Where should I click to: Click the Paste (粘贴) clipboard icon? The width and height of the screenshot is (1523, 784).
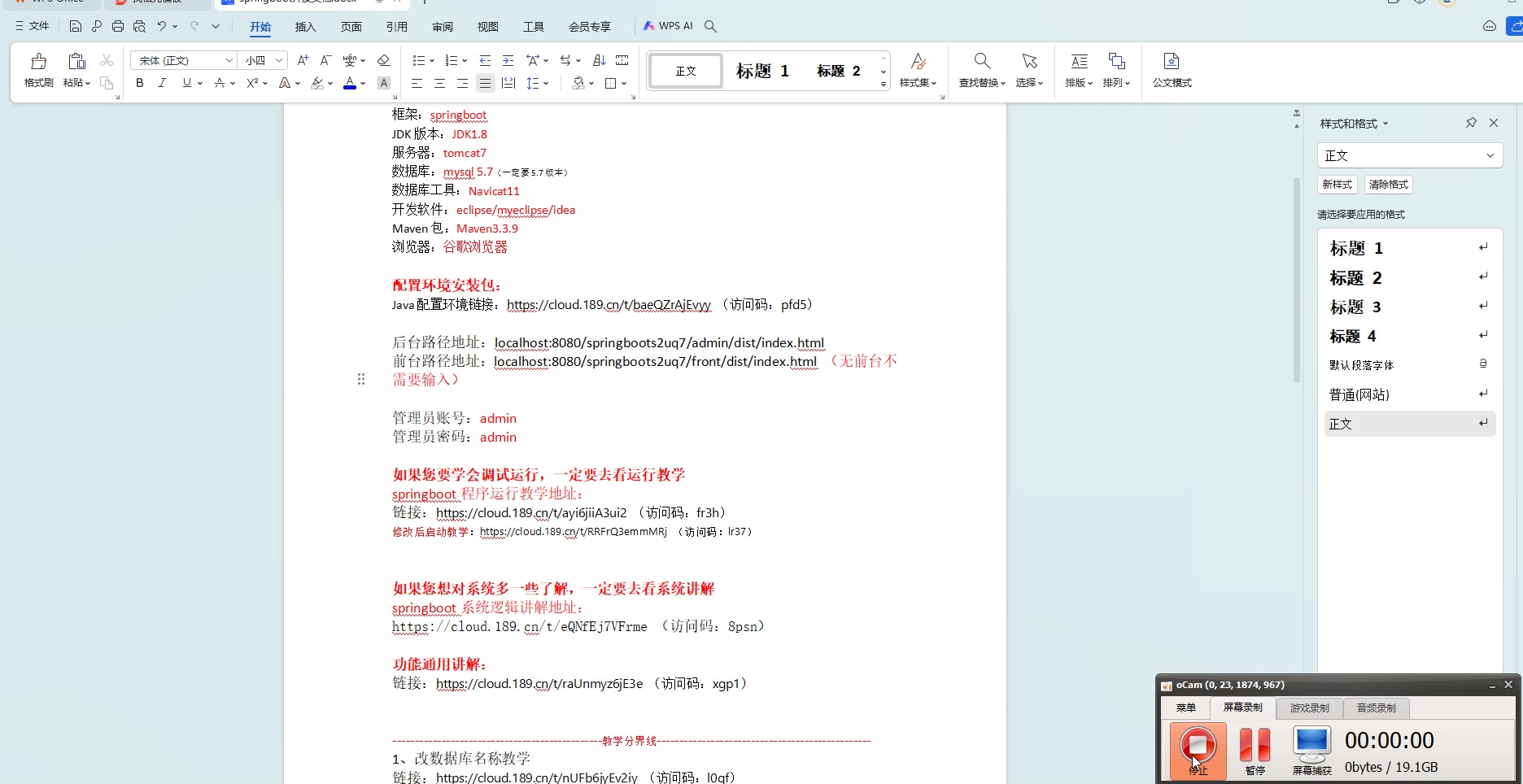pos(76,62)
